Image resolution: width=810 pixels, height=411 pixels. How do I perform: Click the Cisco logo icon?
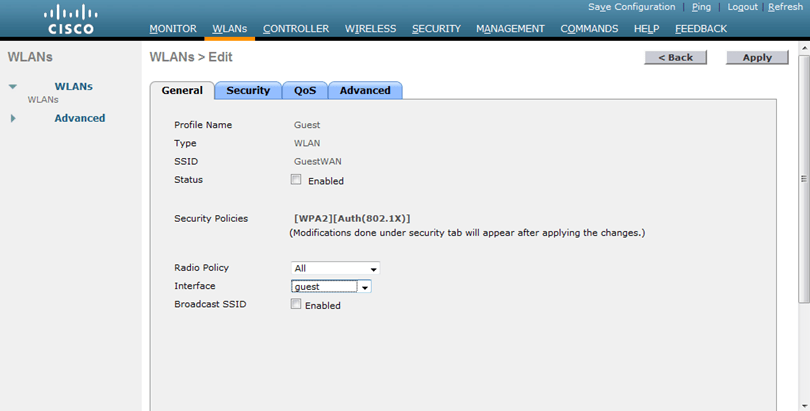point(71,18)
